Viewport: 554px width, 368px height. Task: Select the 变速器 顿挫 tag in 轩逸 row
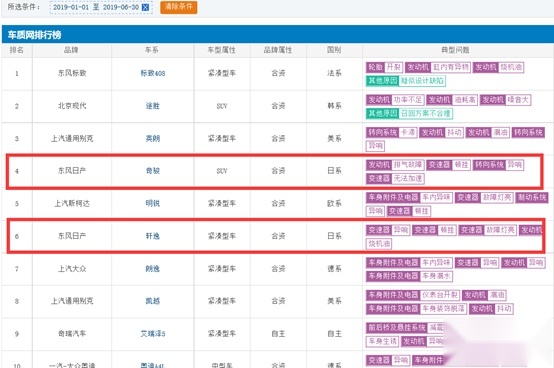434,230
